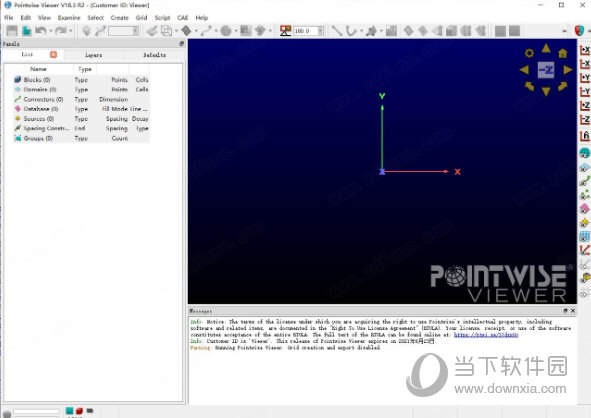Open the empty combo box in the toolbar
This screenshot has width=591, height=418.
[x=123, y=31]
